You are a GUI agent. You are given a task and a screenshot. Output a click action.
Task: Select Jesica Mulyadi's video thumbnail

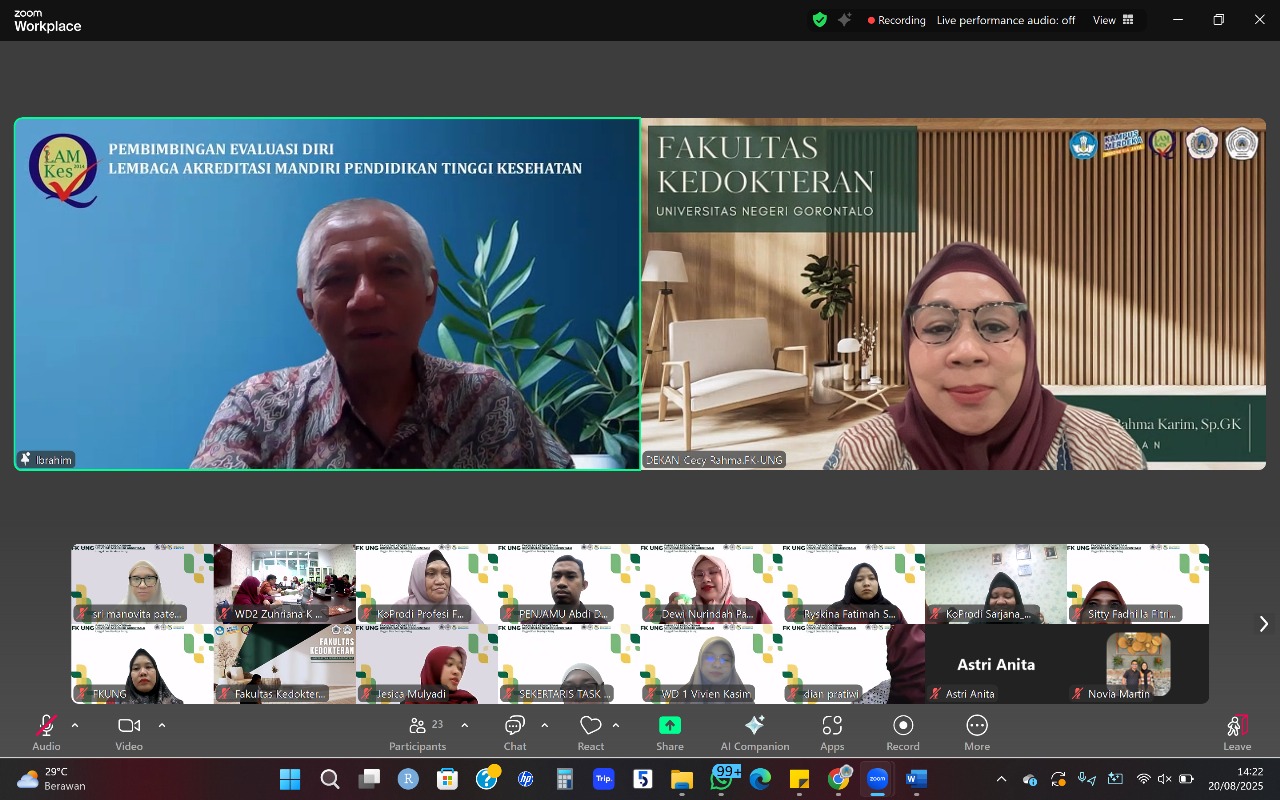pos(427,664)
